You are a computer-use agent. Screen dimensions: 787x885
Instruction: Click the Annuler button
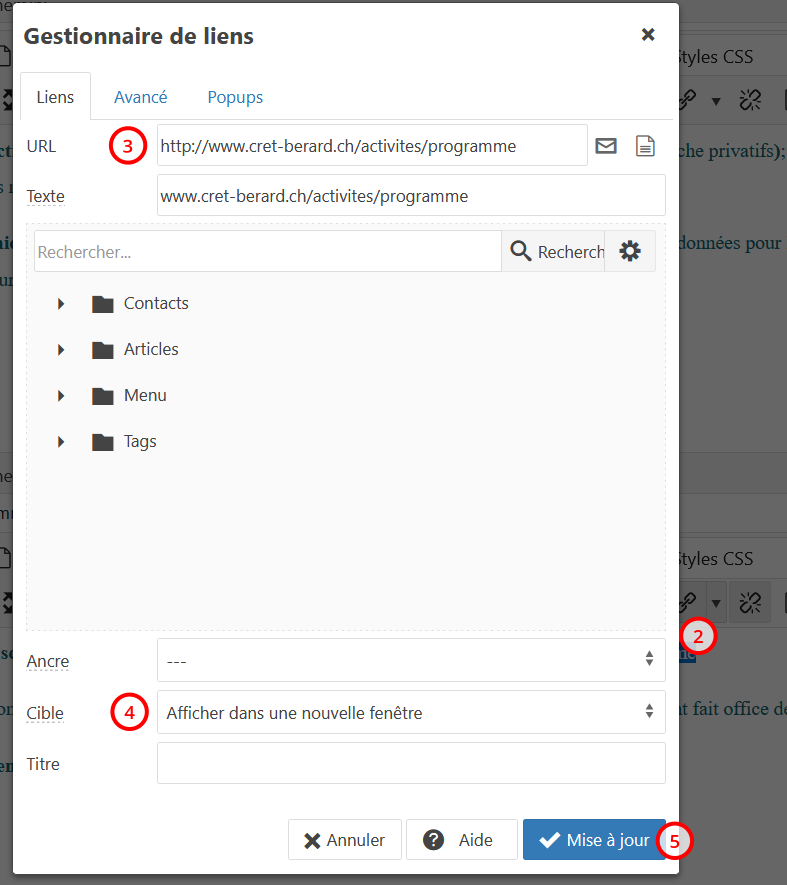(x=344, y=840)
